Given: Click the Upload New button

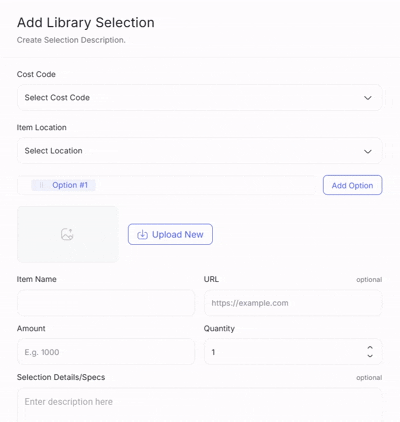Looking at the screenshot, I should tap(170, 234).
